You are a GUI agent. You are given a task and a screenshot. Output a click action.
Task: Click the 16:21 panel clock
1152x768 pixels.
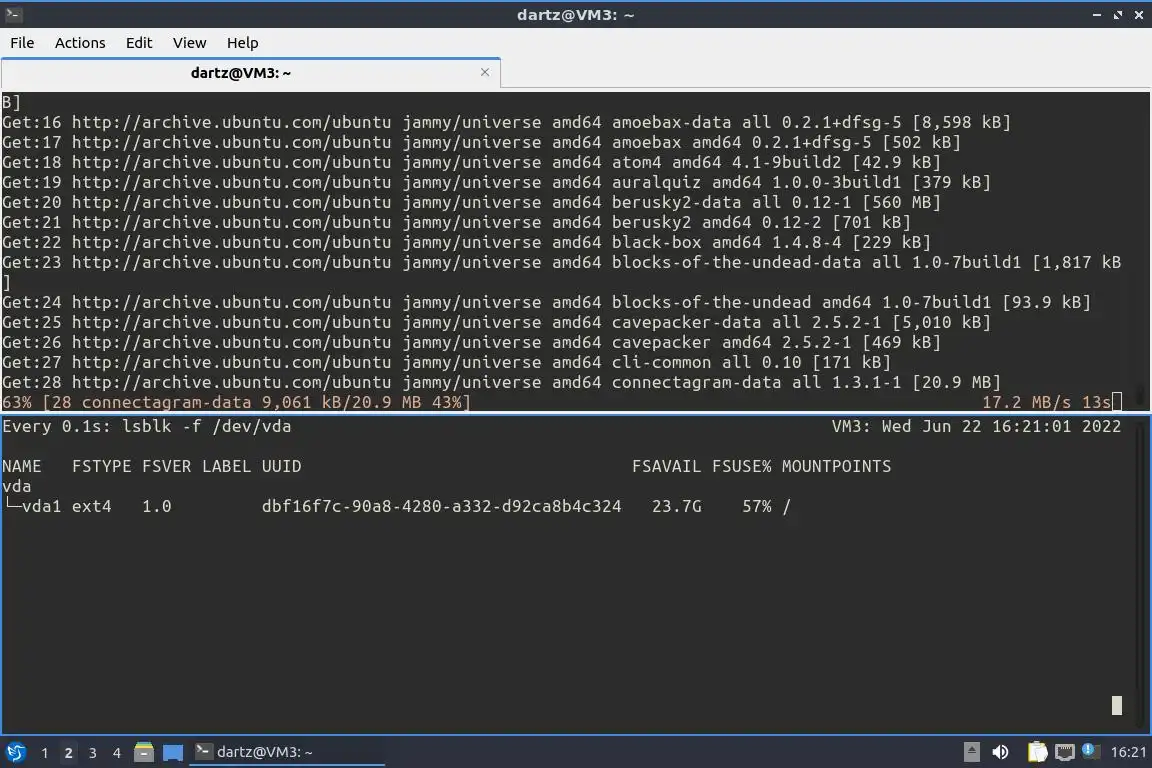click(1128, 752)
